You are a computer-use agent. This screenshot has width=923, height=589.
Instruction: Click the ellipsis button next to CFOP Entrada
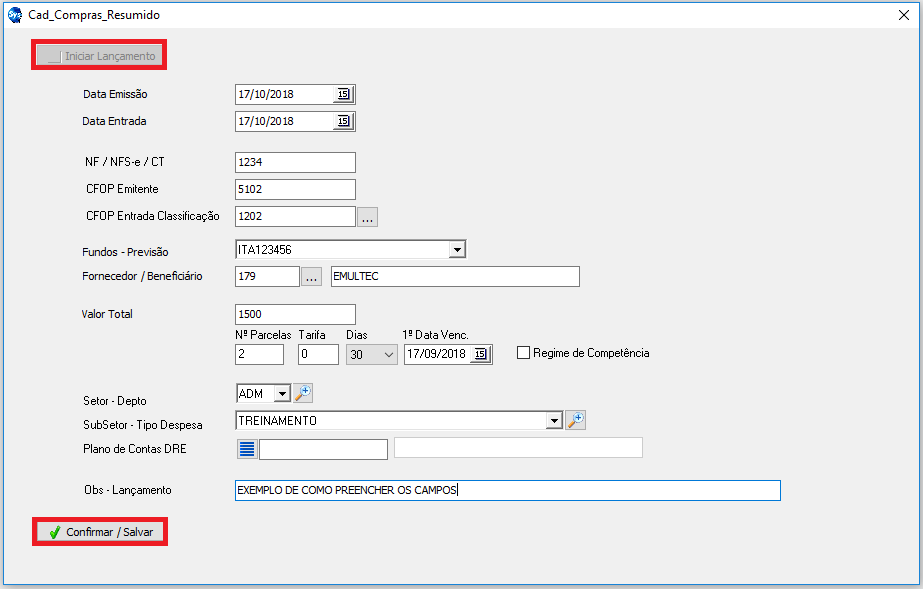(367, 217)
